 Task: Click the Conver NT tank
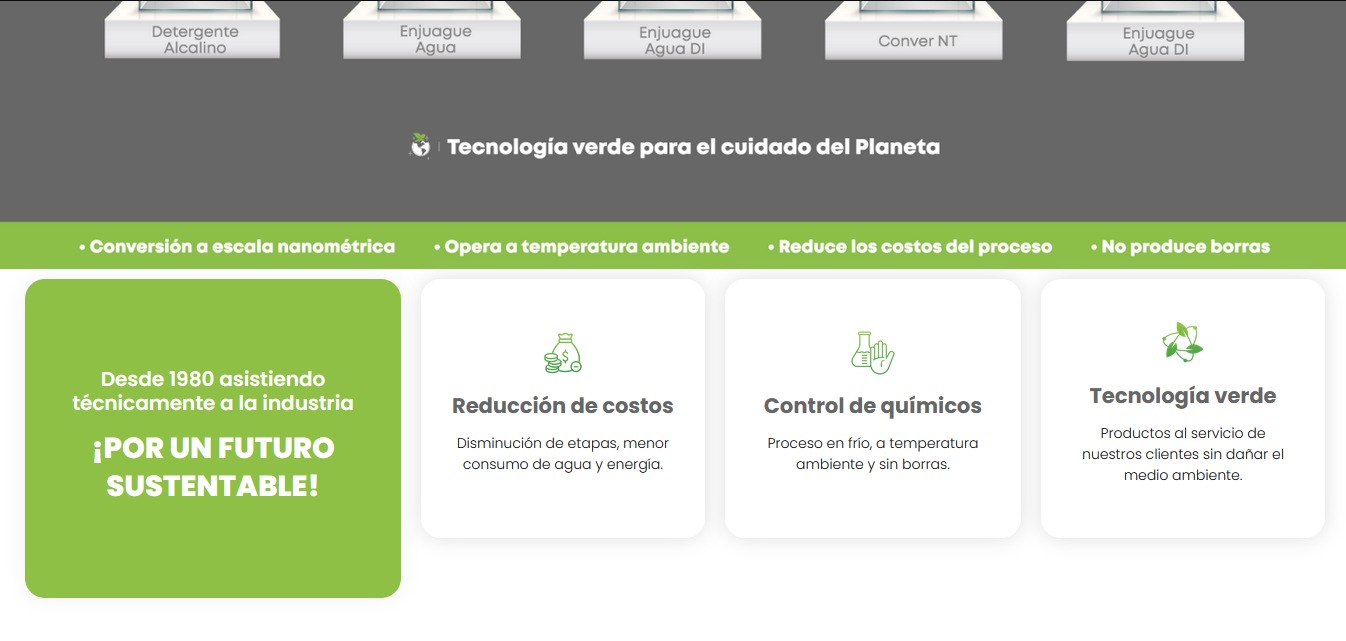(913, 37)
